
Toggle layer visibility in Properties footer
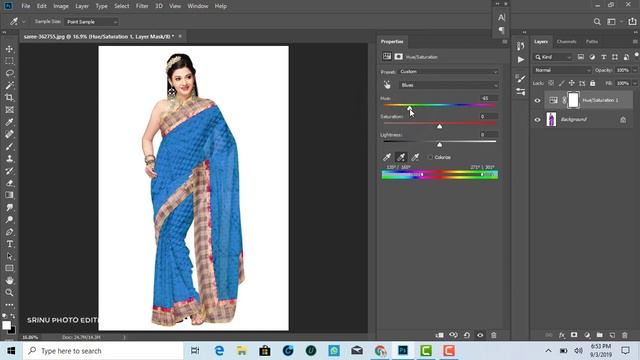tap(480, 335)
